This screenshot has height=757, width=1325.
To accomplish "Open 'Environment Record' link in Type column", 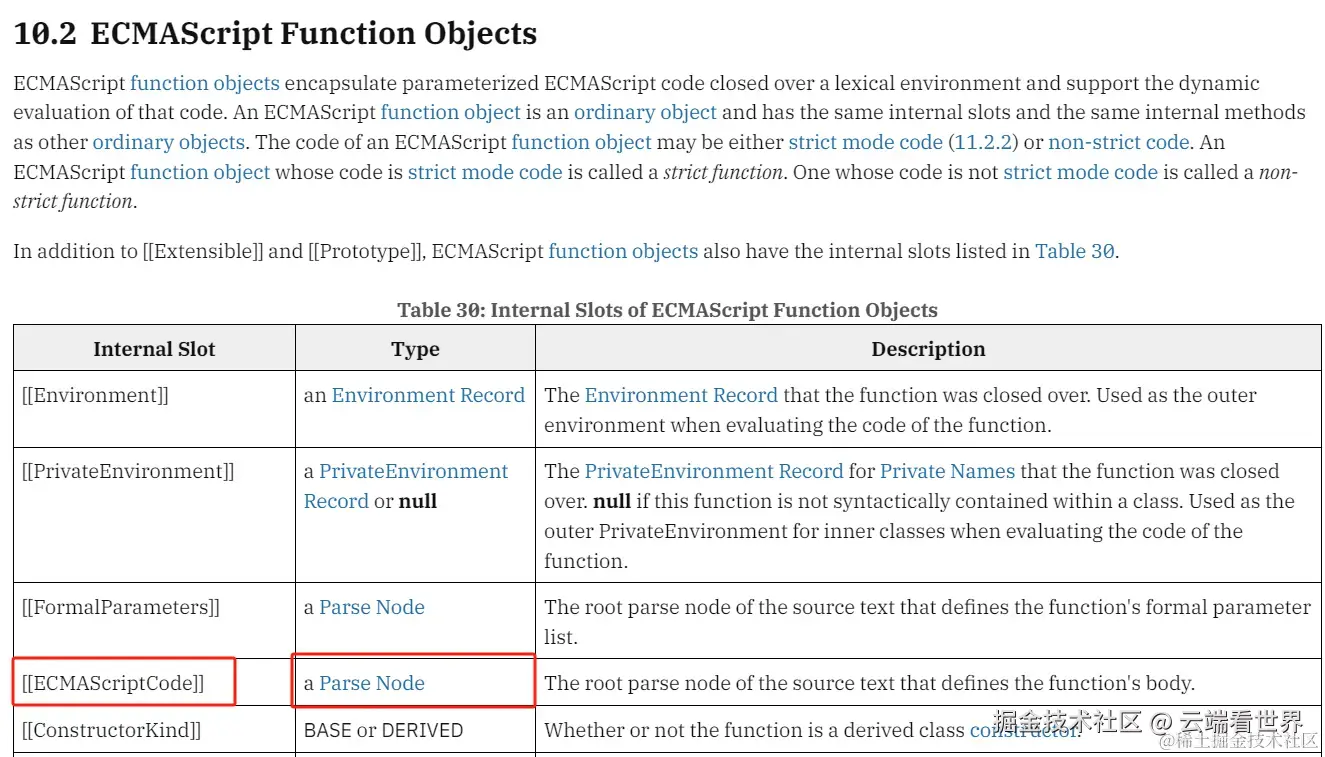I will (x=428, y=395).
